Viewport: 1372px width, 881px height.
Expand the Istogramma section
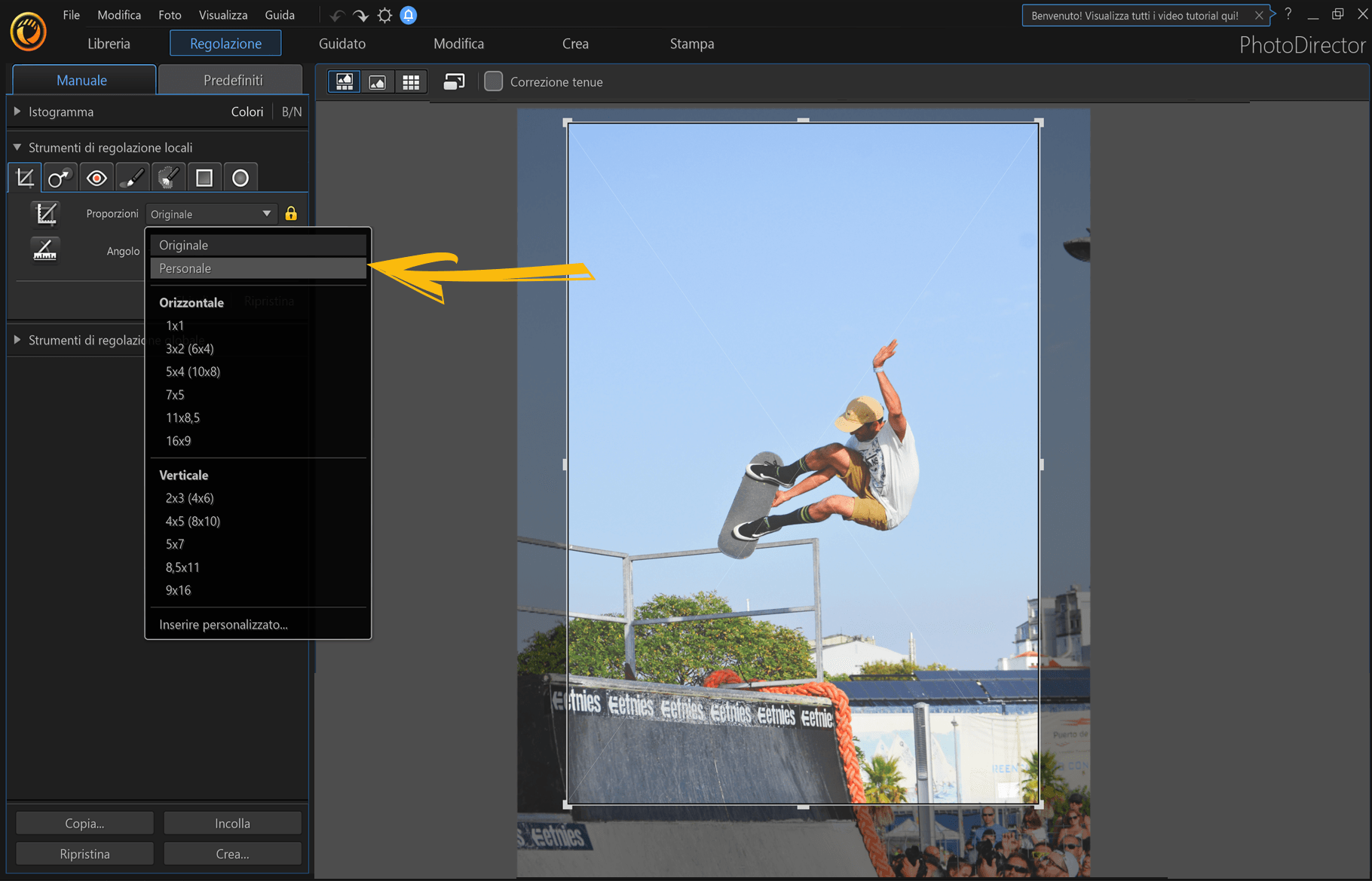17,112
